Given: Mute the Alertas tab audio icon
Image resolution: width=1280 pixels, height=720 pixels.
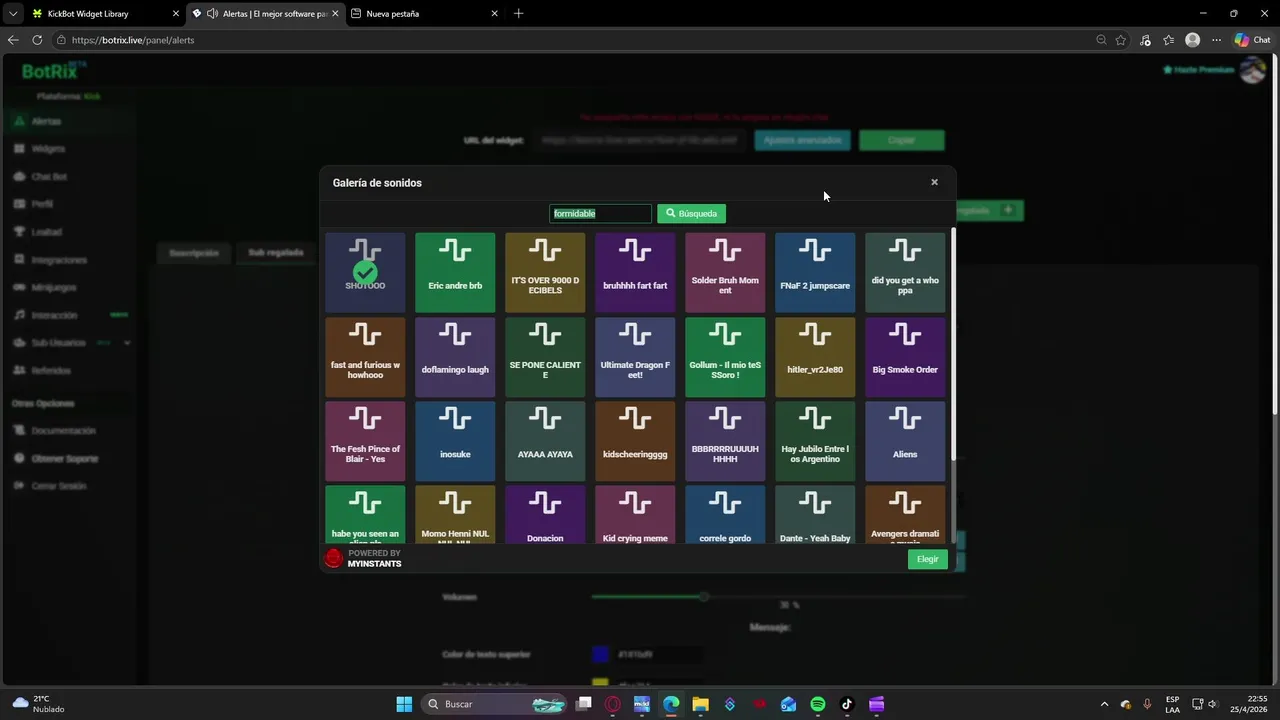Looking at the screenshot, I should click(212, 14).
